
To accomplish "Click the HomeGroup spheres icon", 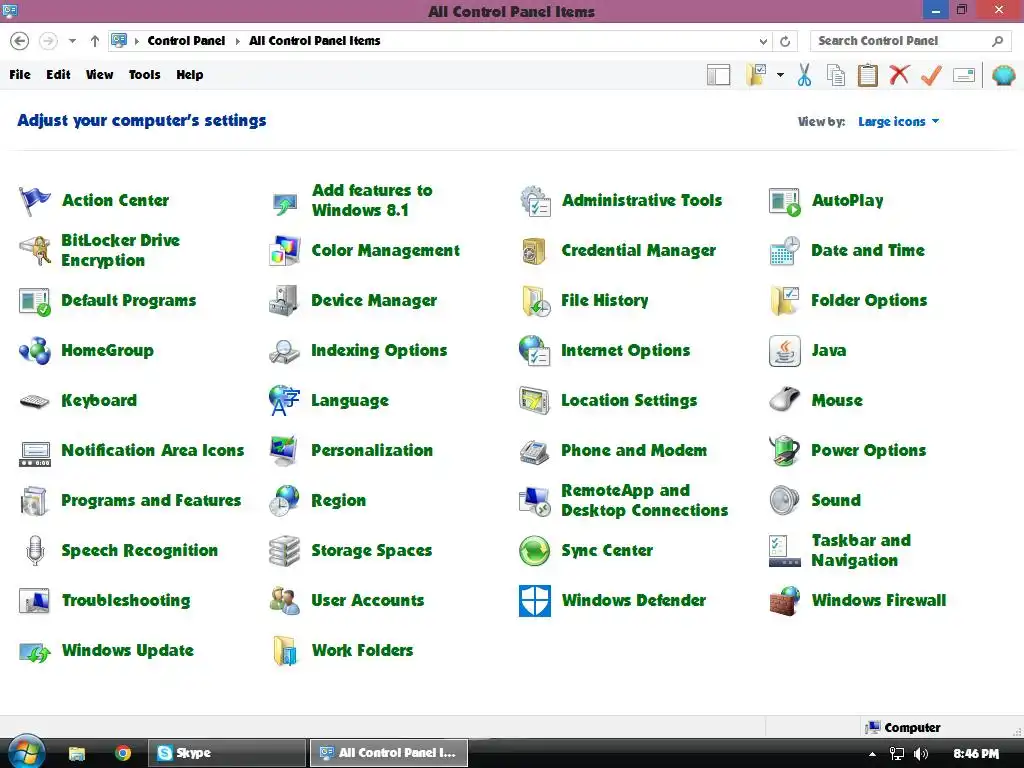I will tap(35, 351).
